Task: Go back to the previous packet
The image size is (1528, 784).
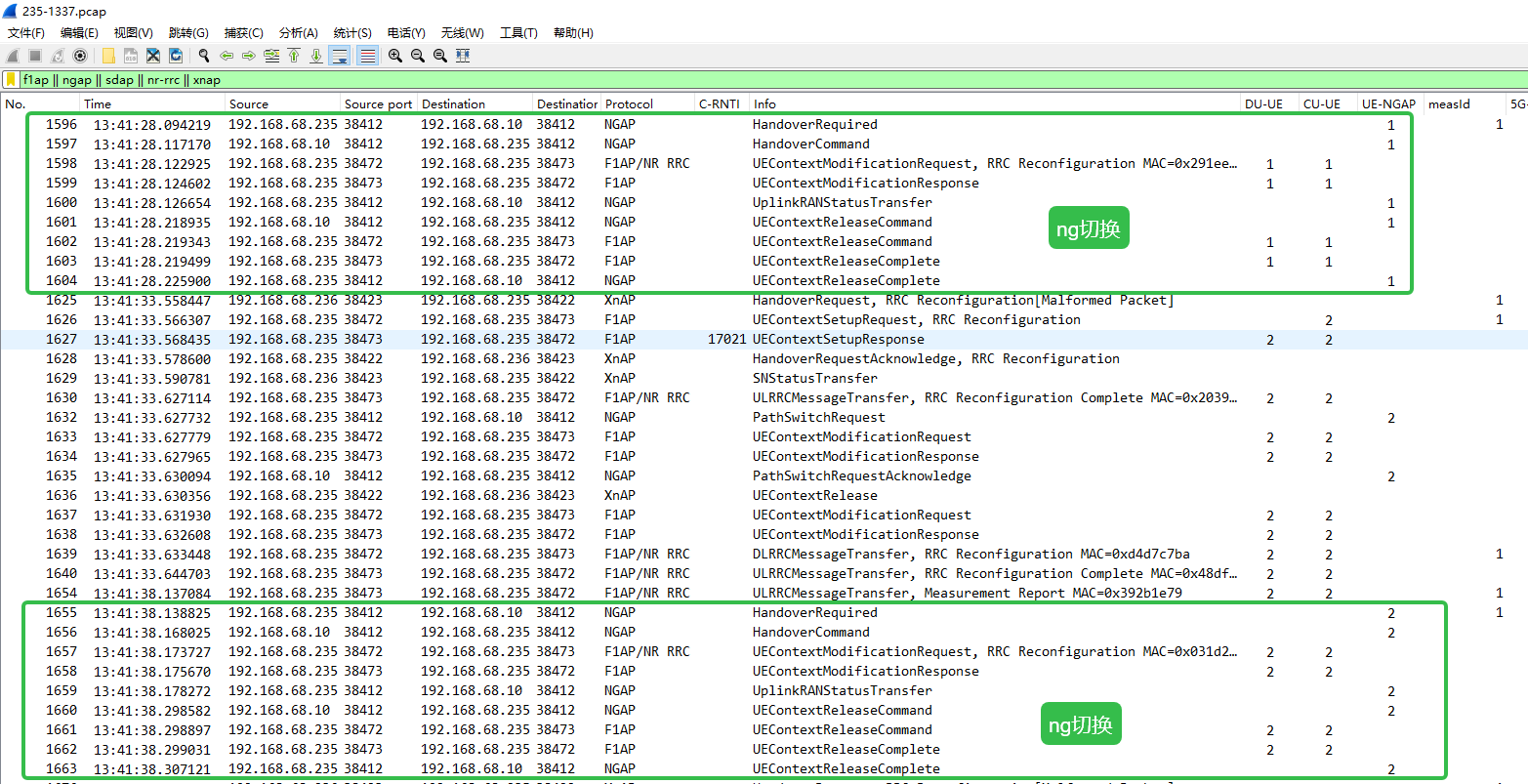Action: (227, 56)
